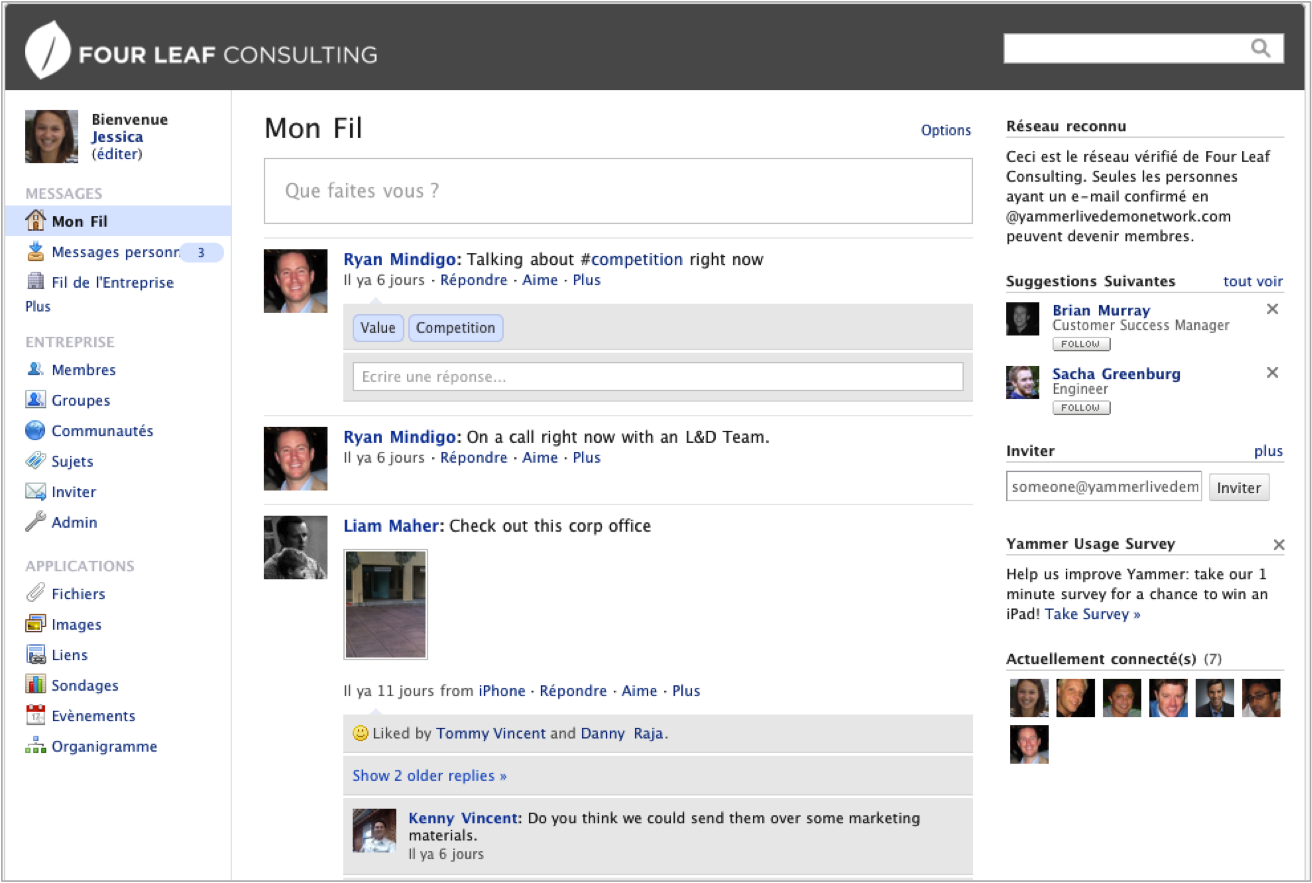Image resolution: width=1312 pixels, height=883 pixels.
Task: Click the Four Leaf Consulting leaf logo
Action: [x=48, y=50]
